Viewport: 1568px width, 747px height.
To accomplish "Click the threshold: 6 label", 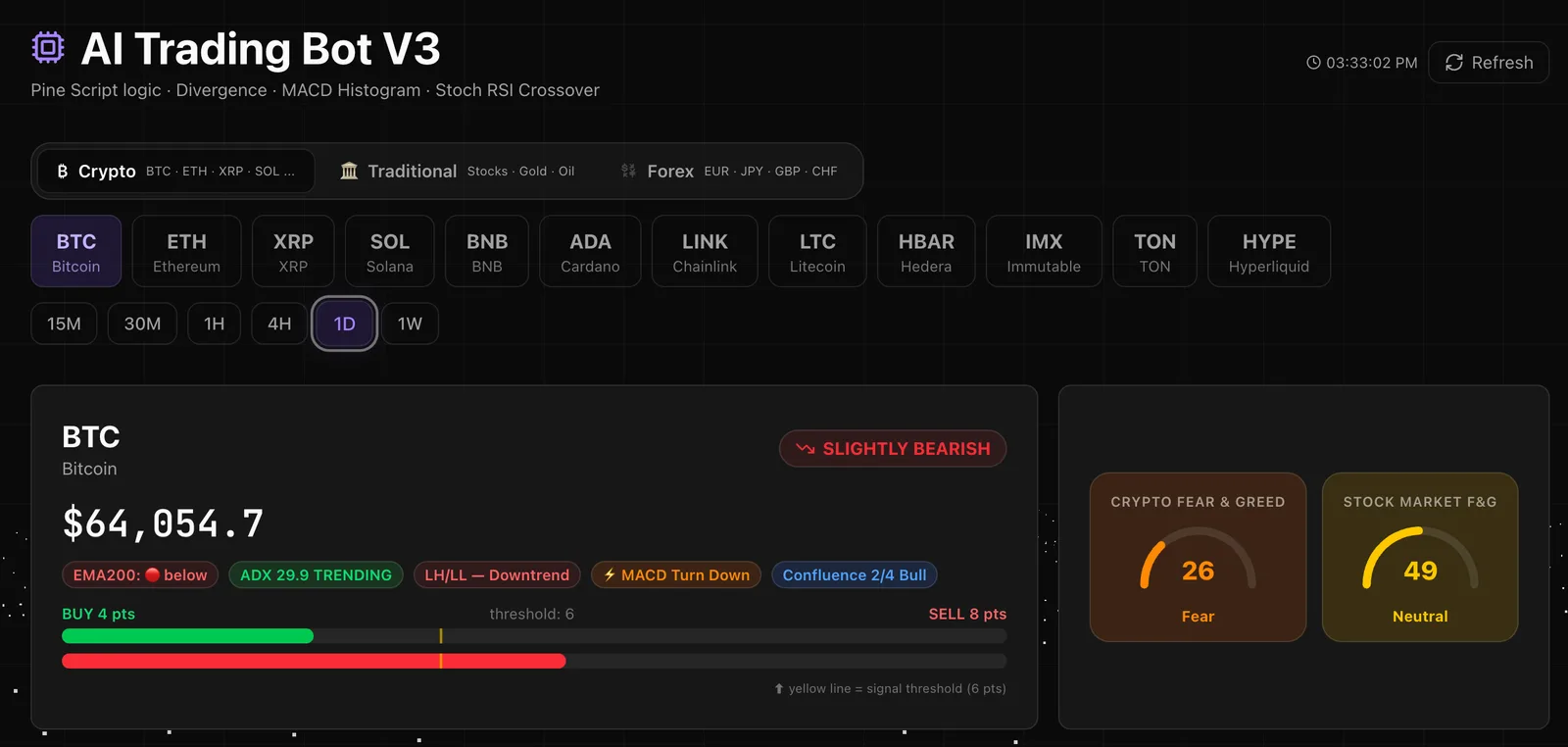I will (x=532, y=614).
